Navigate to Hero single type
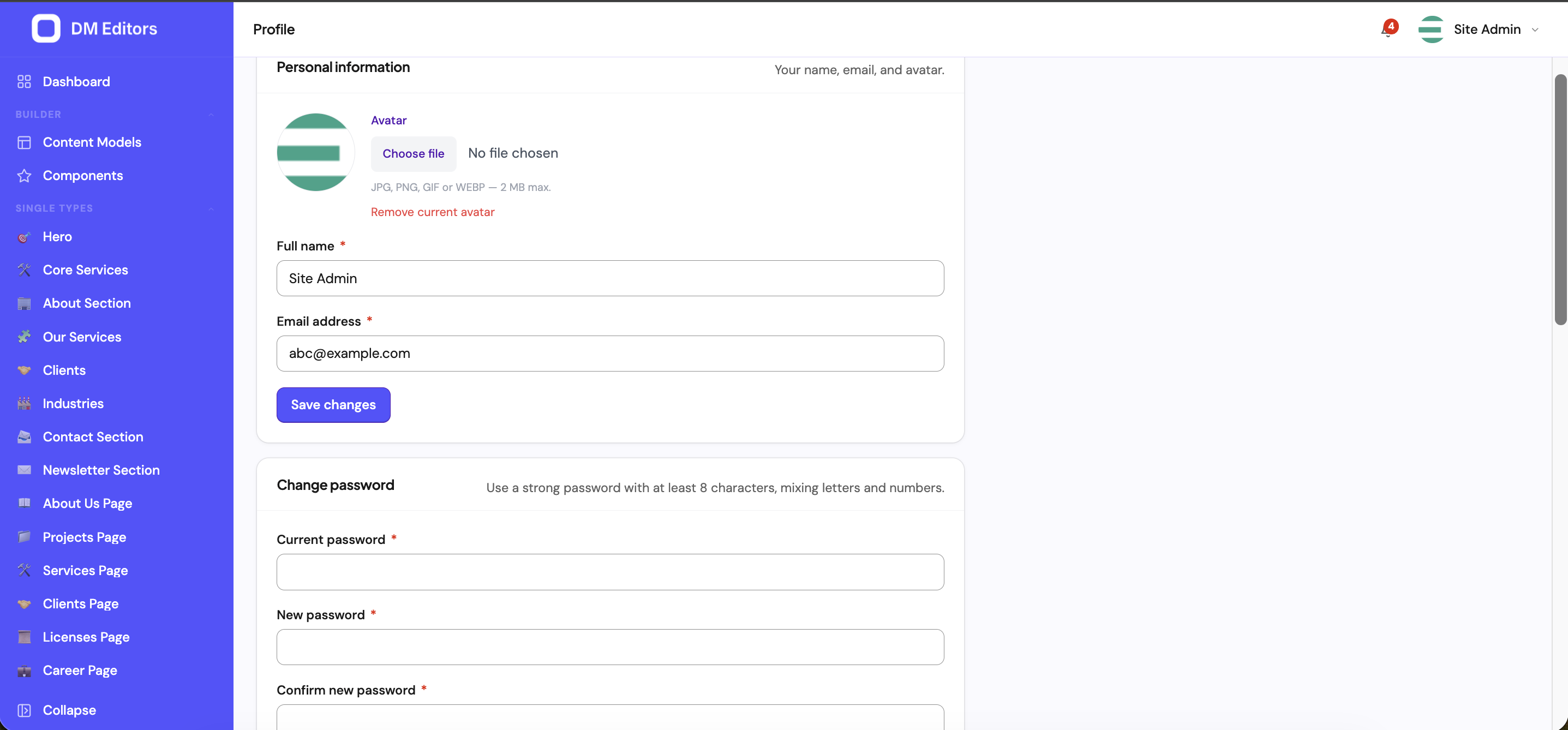This screenshot has height=730, width=1568. (x=117, y=237)
